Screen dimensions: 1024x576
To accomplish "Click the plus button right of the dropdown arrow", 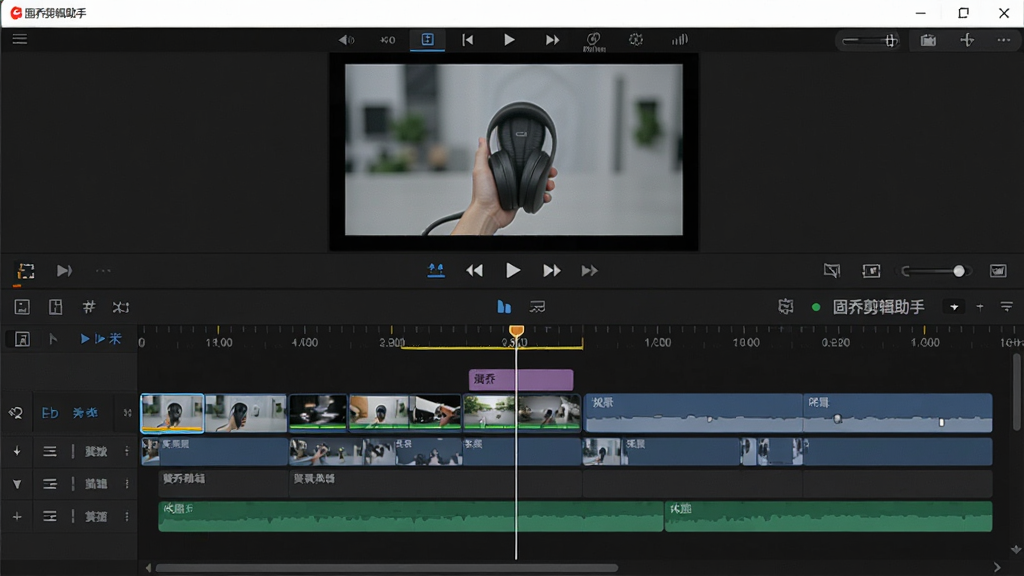I will point(980,307).
